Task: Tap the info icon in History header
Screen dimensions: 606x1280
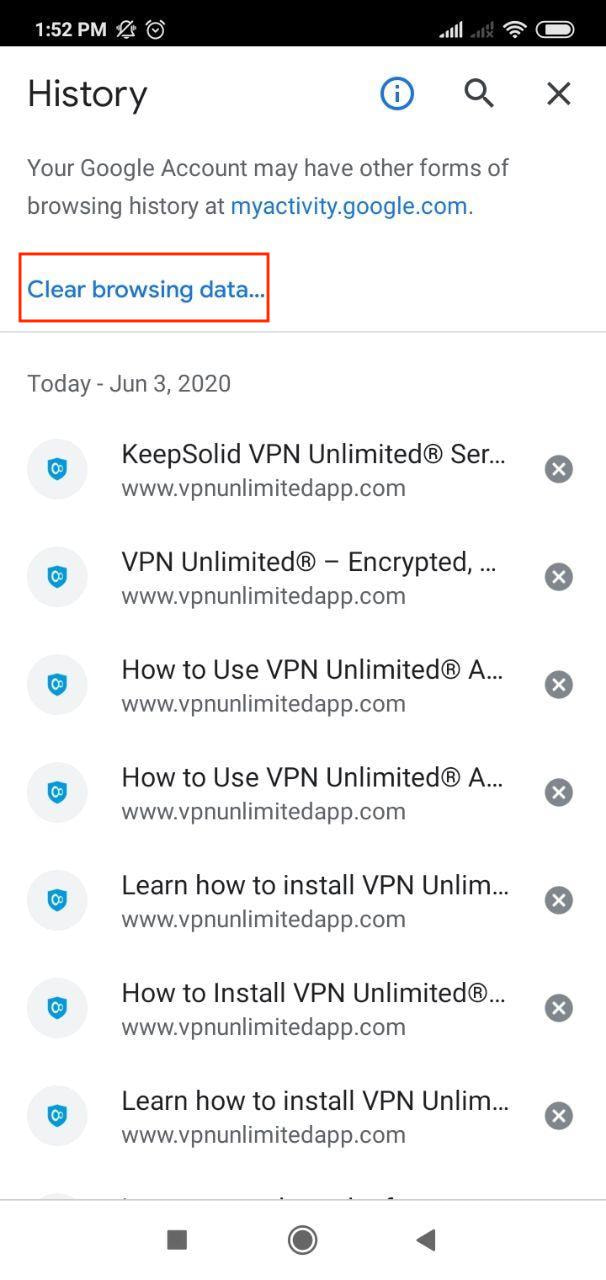Action: [x=397, y=94]
